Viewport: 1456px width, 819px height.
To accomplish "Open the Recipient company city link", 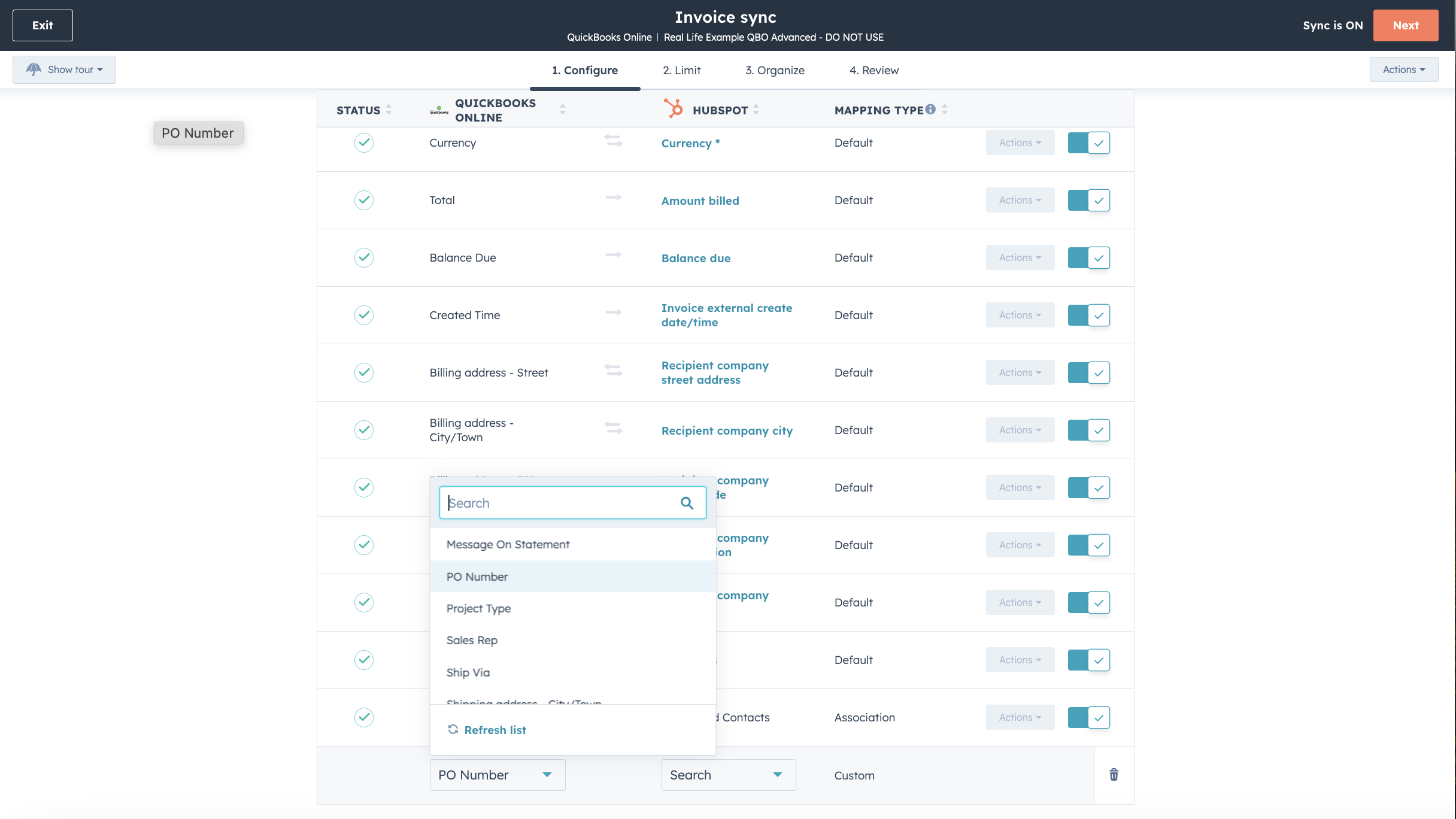I will 727,430.
